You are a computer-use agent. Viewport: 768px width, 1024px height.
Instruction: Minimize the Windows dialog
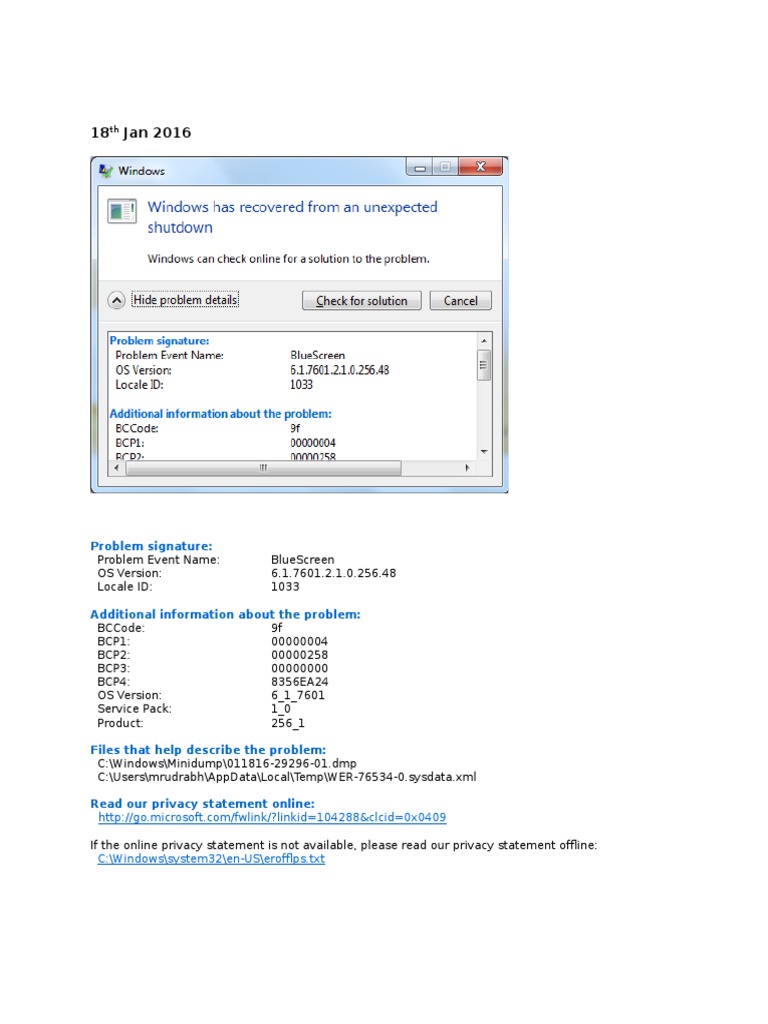[420, 167]
